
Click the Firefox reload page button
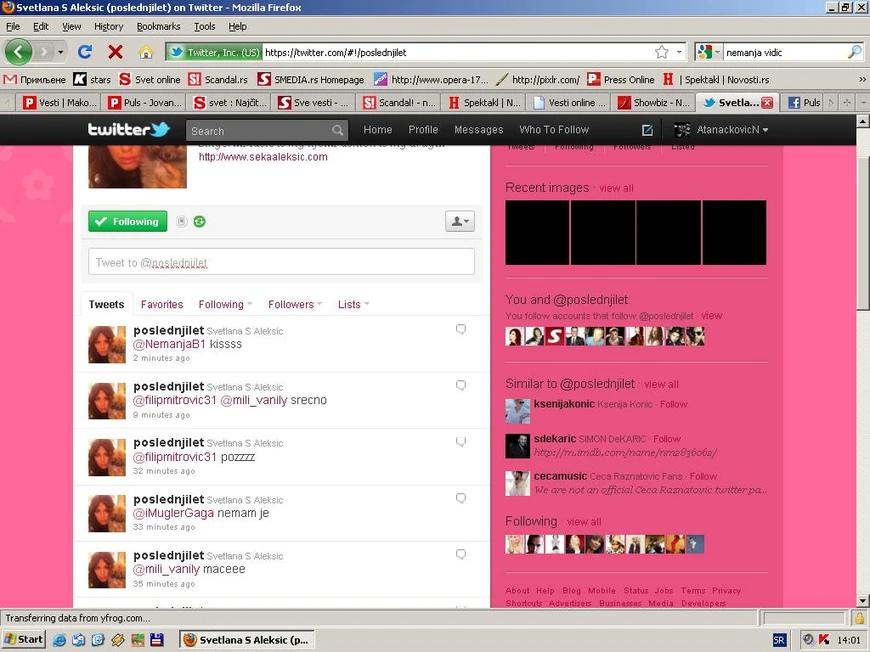tap(85, 52)
